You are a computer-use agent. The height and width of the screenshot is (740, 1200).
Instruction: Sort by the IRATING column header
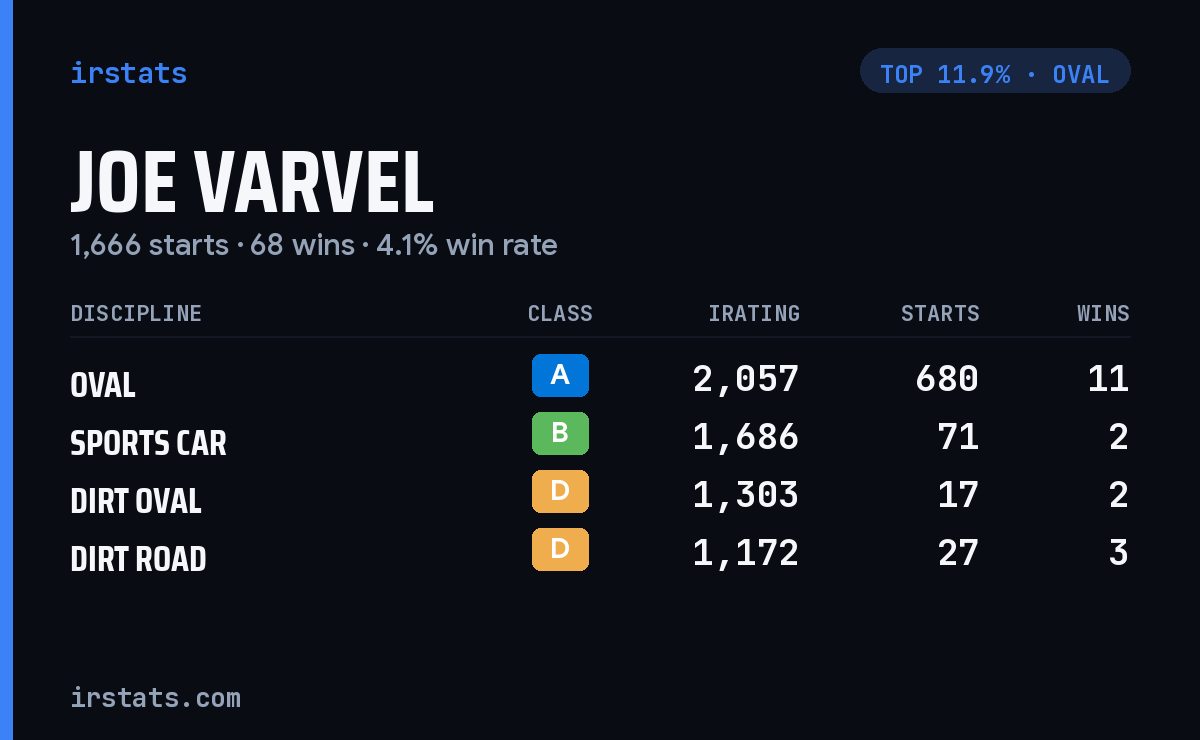point(754,314)
